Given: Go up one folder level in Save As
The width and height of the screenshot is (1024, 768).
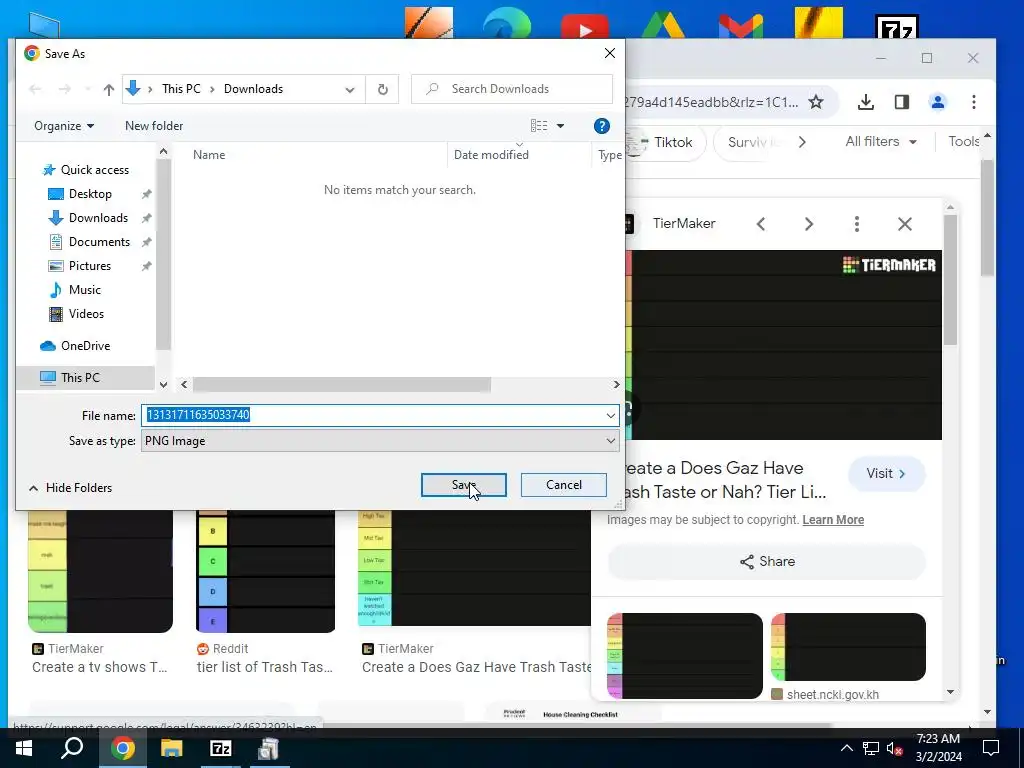Looking at the screenshot, I should (x=108, y=89).
